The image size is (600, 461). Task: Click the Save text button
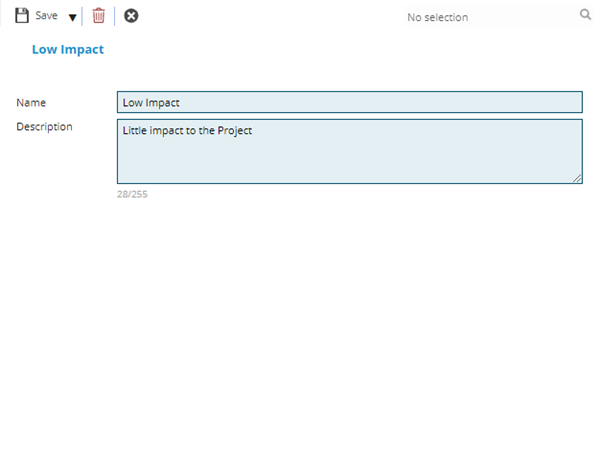(46, 16)
